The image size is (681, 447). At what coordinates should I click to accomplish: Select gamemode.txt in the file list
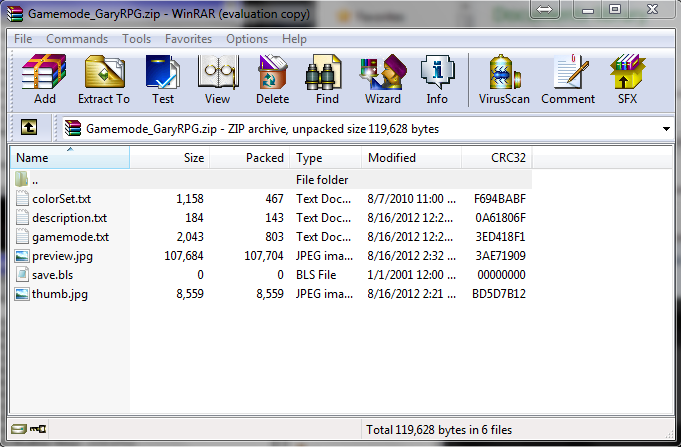point(70,237)
